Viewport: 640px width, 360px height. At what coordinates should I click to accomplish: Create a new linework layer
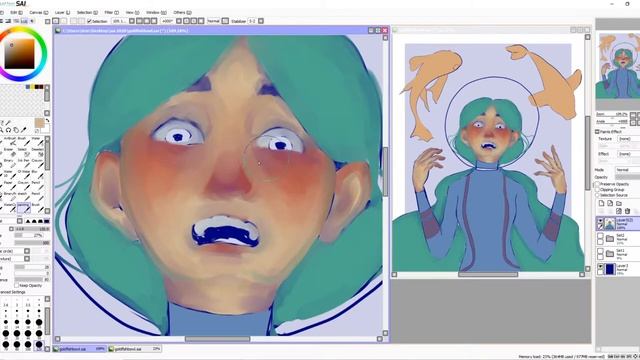(x=610, y=203)
